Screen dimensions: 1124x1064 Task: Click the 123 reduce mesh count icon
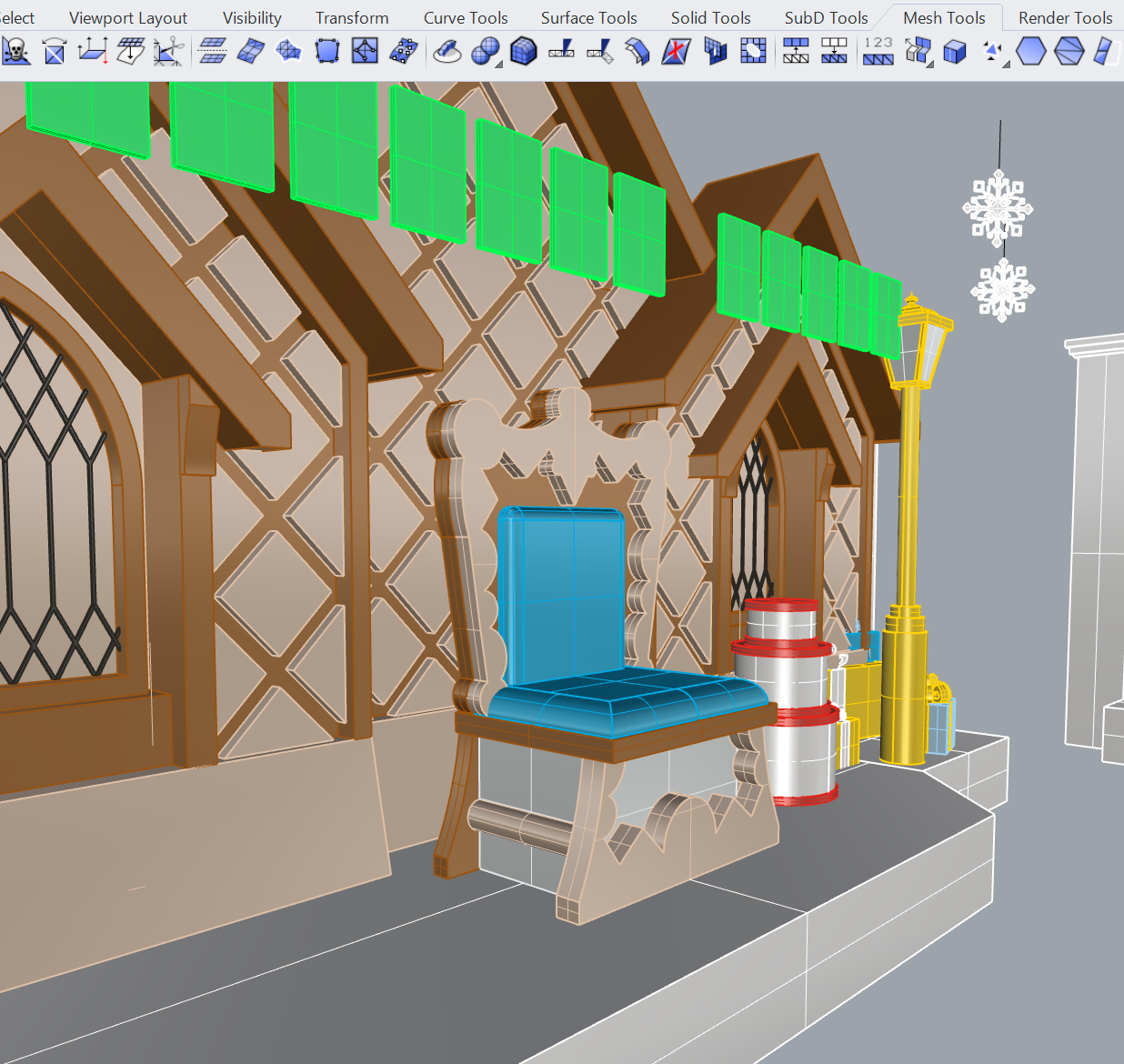(878, 51)
